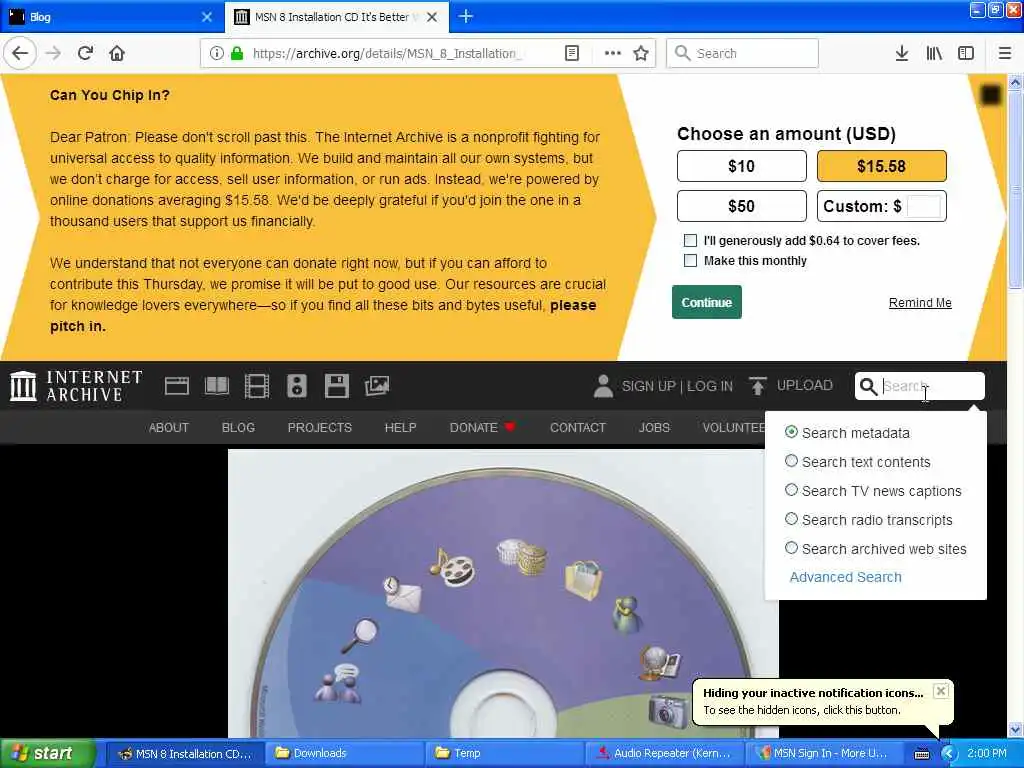The width and height of the screenshot is (1024, 768).
Task: Close the Blog tab
Action: pyautogui.click(x=206, y=17)
